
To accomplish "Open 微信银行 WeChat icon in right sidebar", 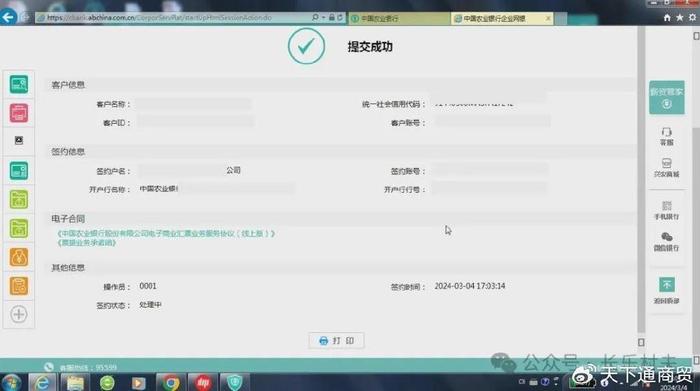I will coord(667,237).
